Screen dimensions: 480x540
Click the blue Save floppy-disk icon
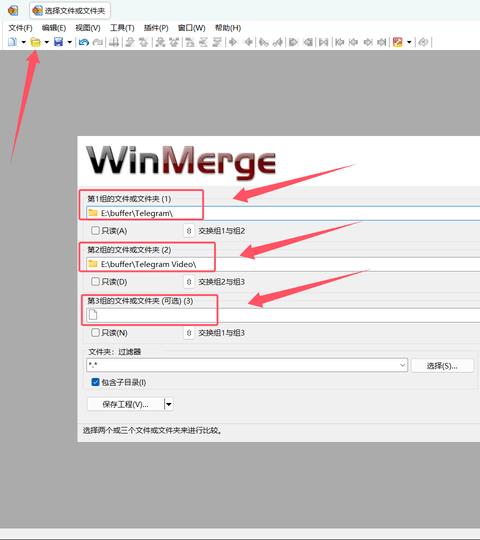click(x=59, y=42)
